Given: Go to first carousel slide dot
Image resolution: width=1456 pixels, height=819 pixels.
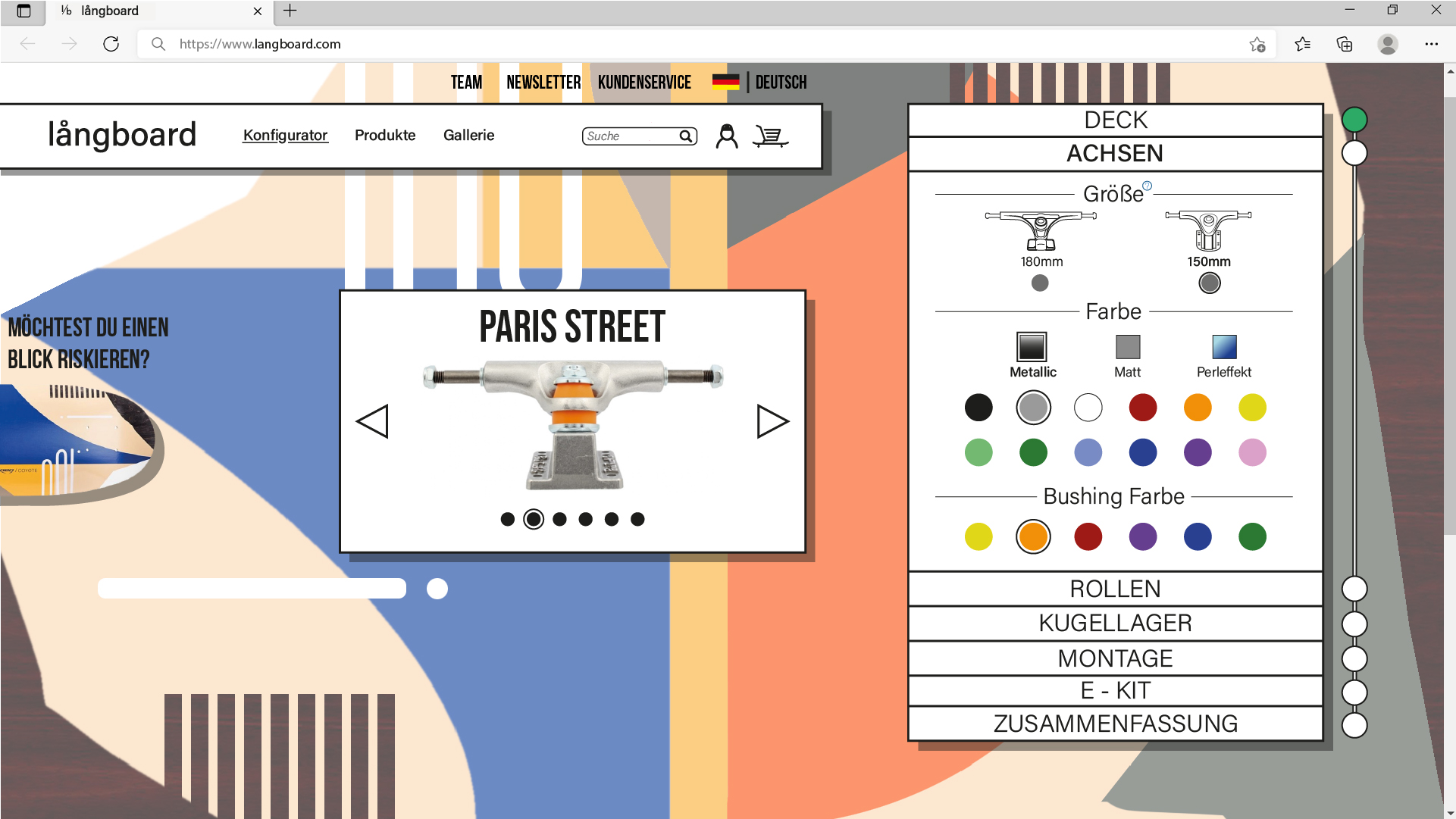Looking at the screenshot, I should [x=508, y=519].
